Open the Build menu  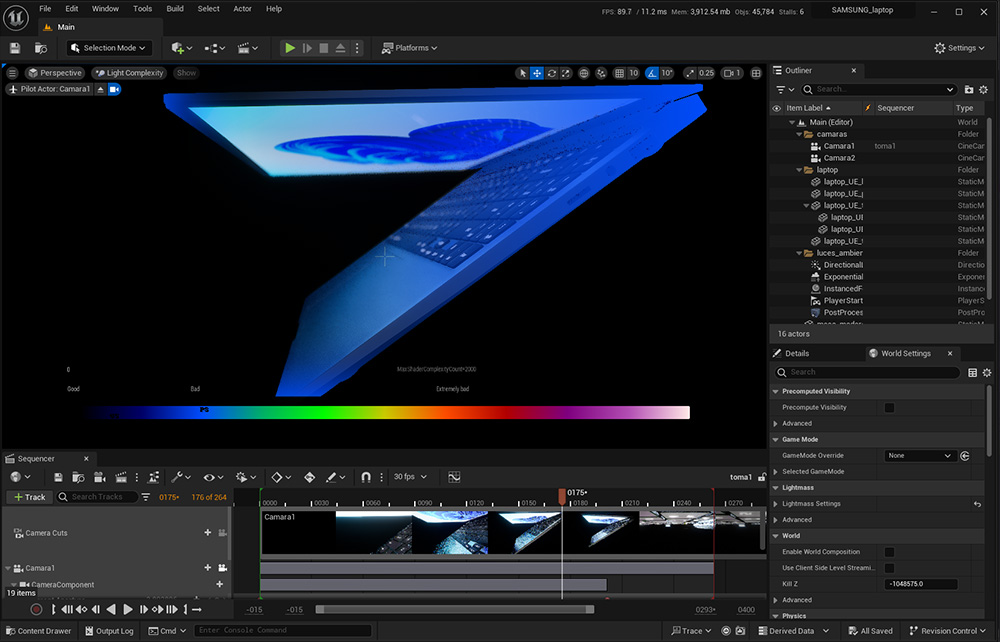[175, 9]
